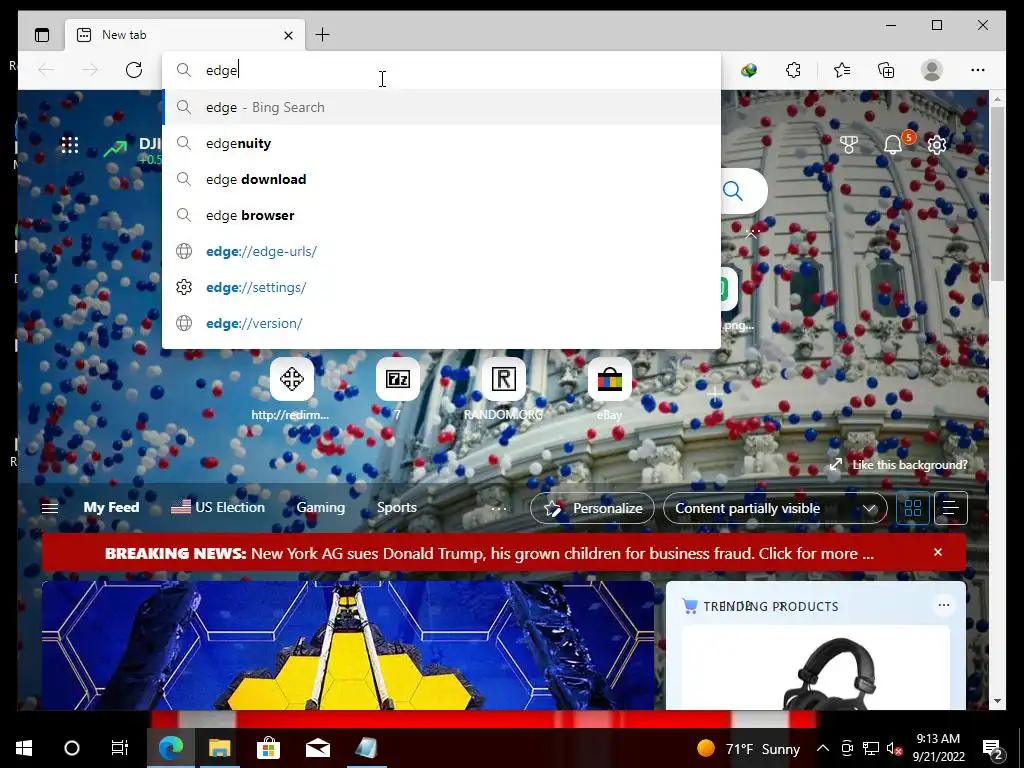Open the edge://version/ suggestion
The width and height of the screenshot is (1024, 768).
441,323
